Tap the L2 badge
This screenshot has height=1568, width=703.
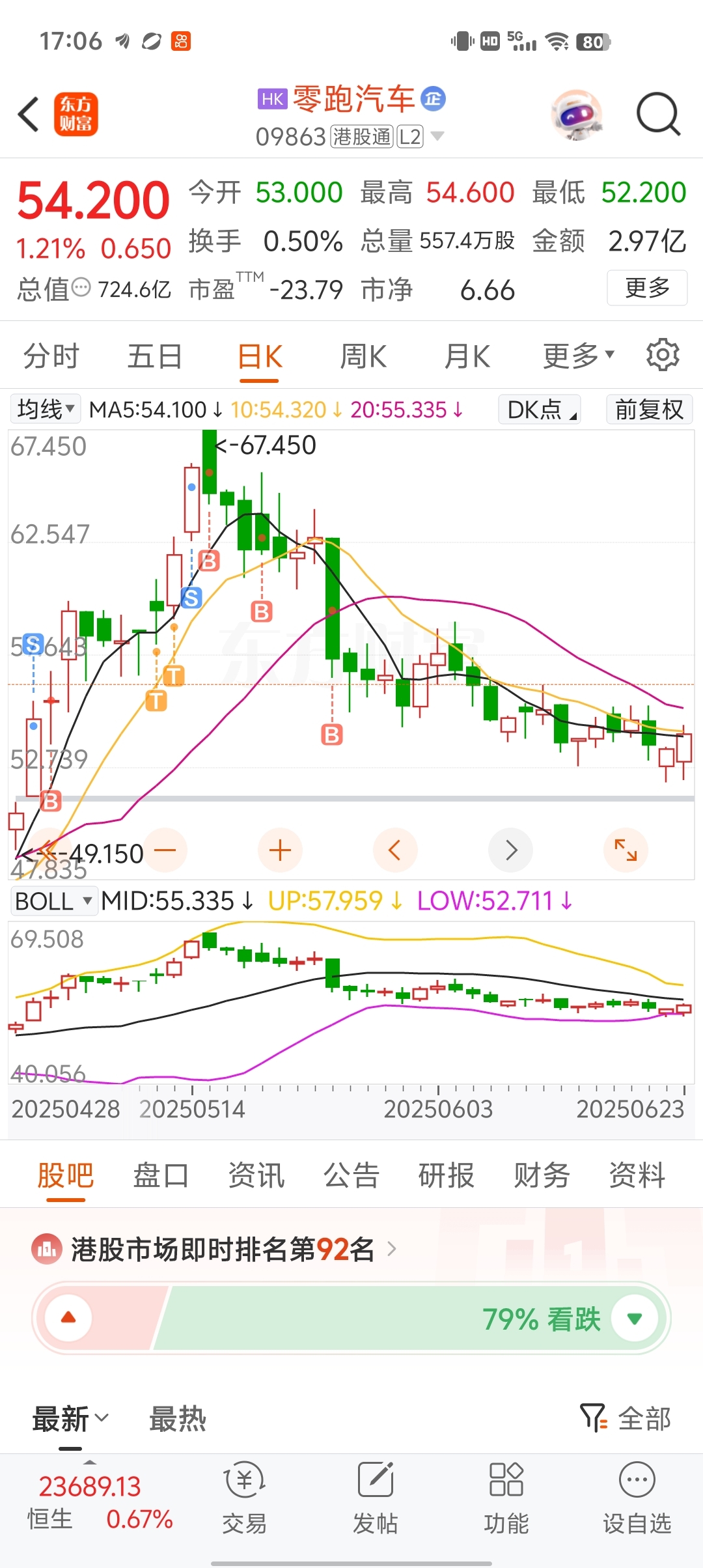click(x=410, y=137)
